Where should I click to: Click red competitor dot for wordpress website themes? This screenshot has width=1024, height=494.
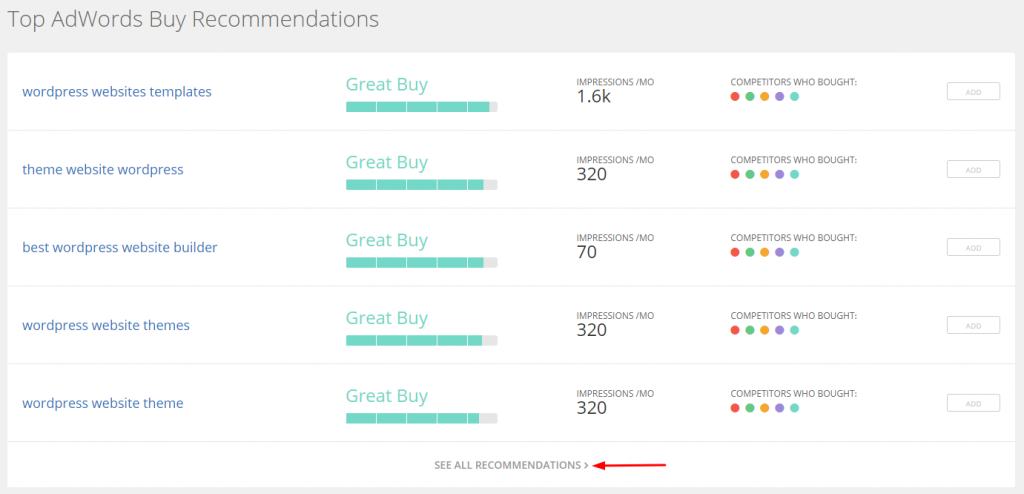click(x=735, y=330)
